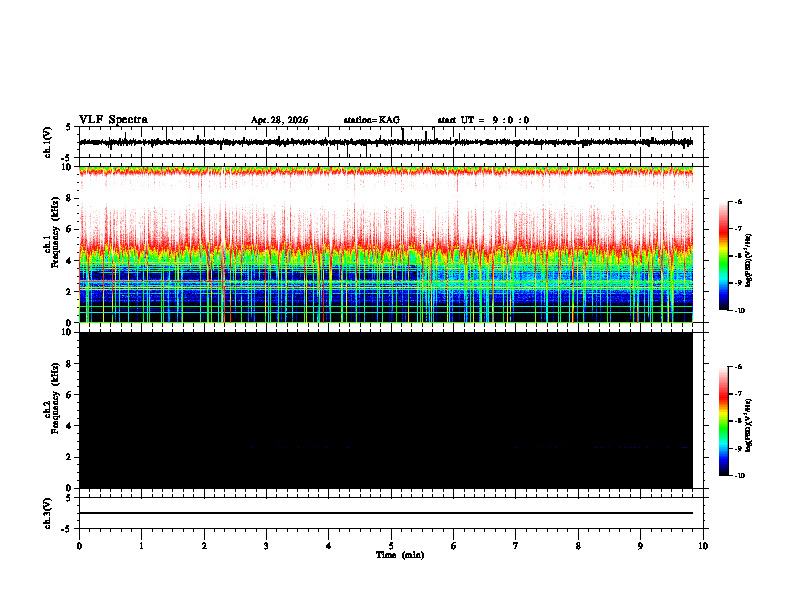The width and height of the screenshot is (792, 612).
Task: Click the ch.2 spectrogram's lower color bar
Action: tap(724, 421)
